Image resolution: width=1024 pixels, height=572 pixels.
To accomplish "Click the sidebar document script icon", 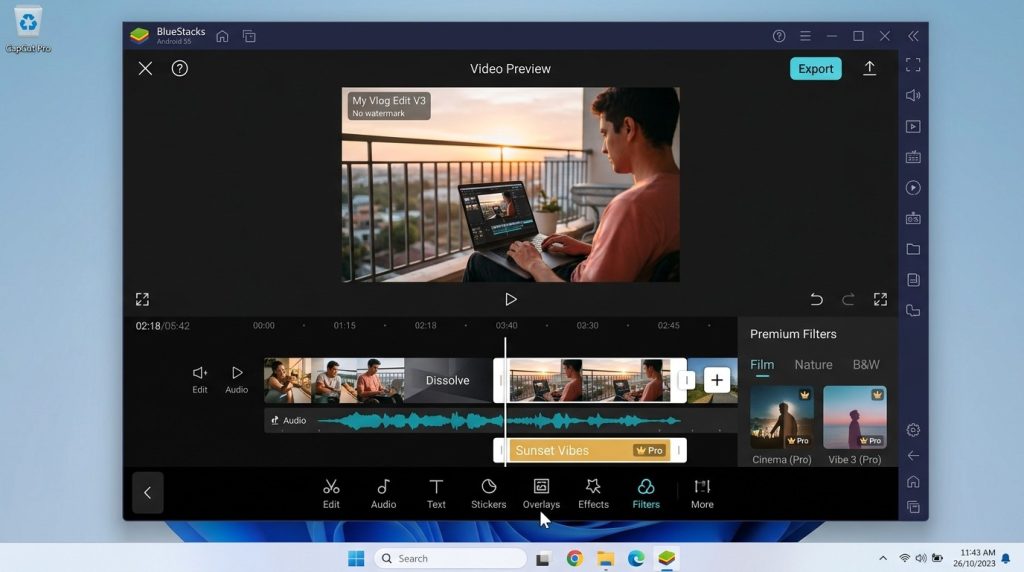I will coord(913,279).
